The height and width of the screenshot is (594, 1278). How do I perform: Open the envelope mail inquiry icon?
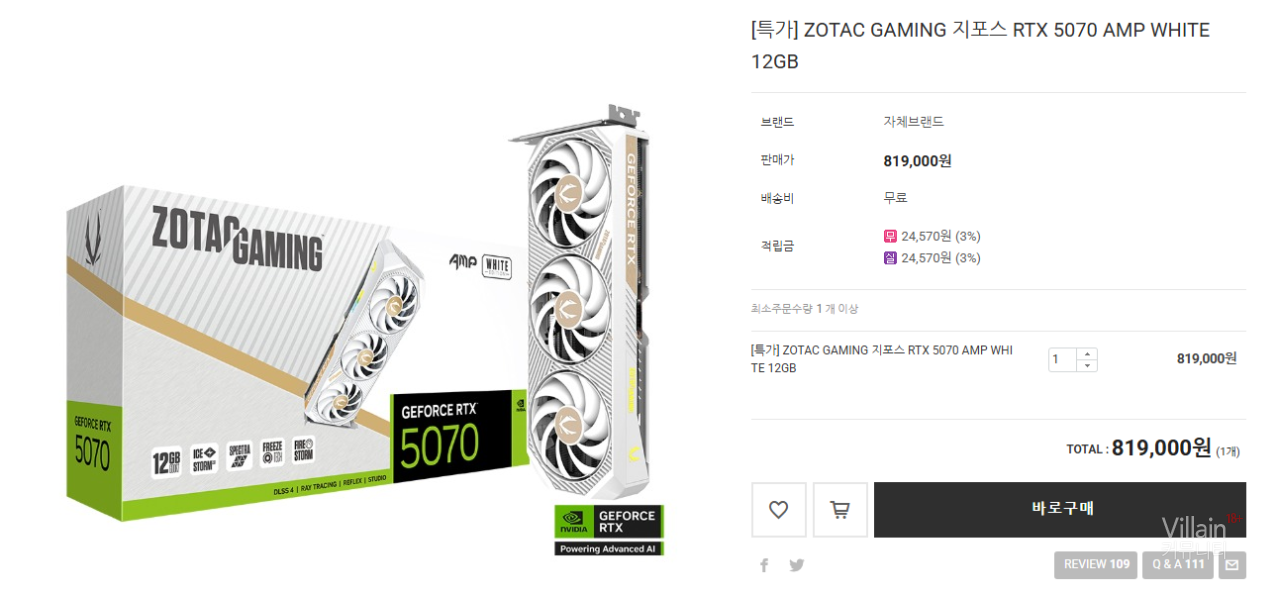1232,565
